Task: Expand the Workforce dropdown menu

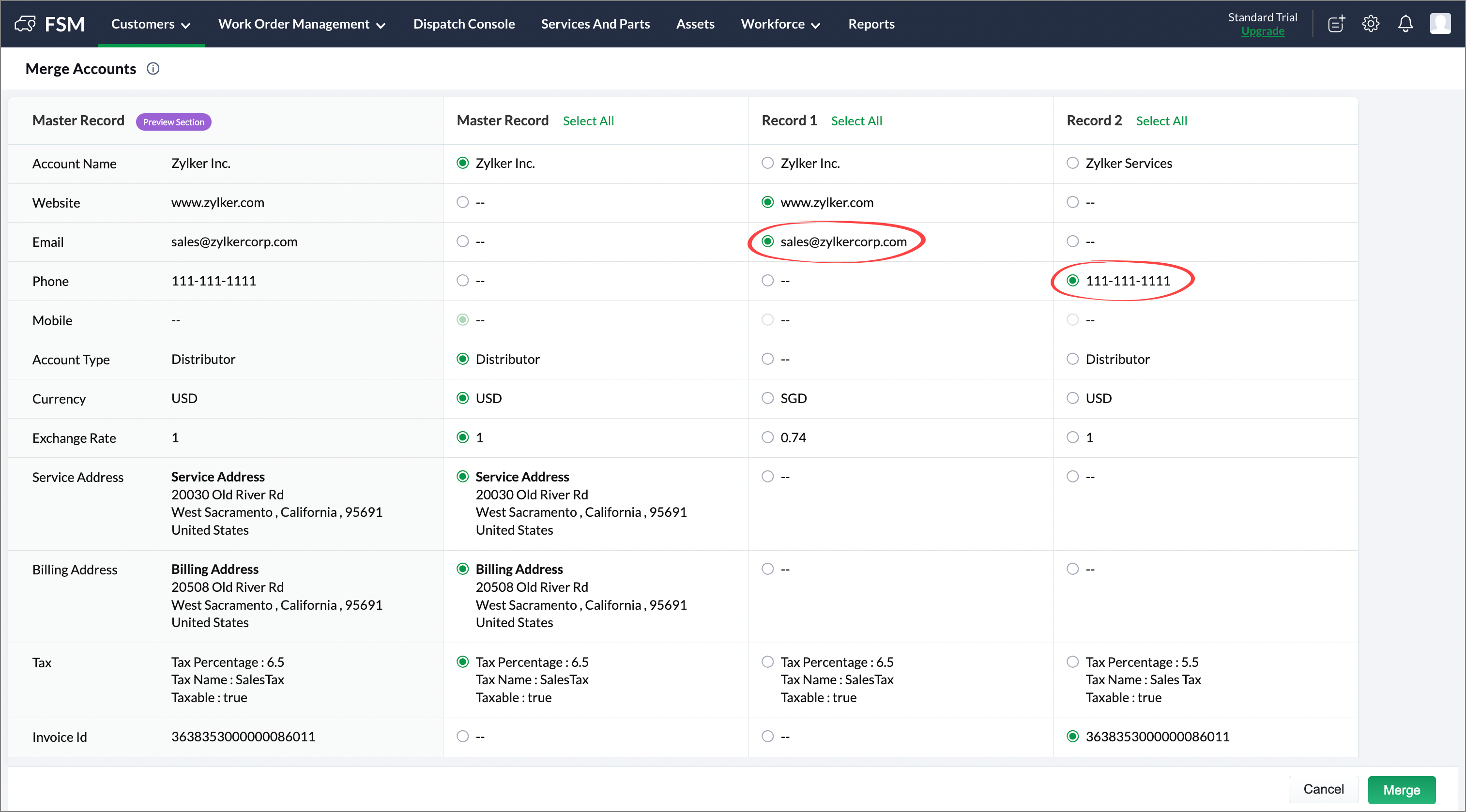Action: click(779, 24)
